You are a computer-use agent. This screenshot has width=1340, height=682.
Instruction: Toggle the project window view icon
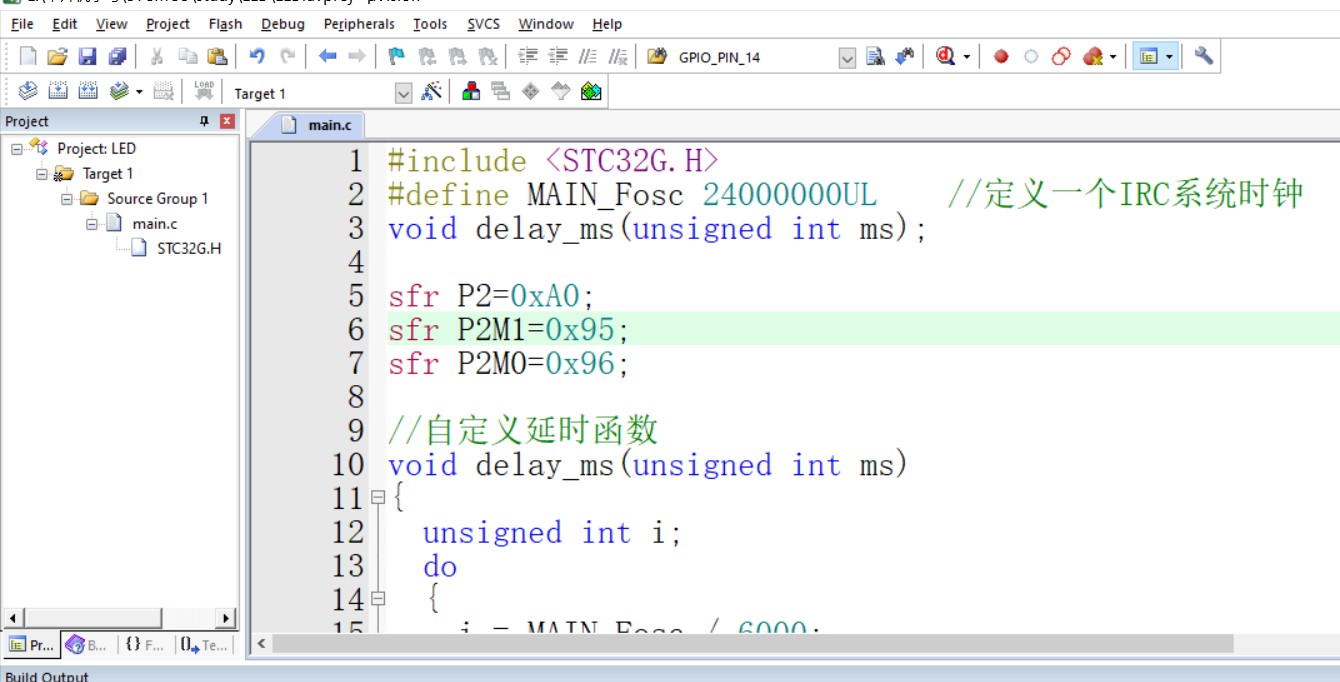pos(1147,57)
